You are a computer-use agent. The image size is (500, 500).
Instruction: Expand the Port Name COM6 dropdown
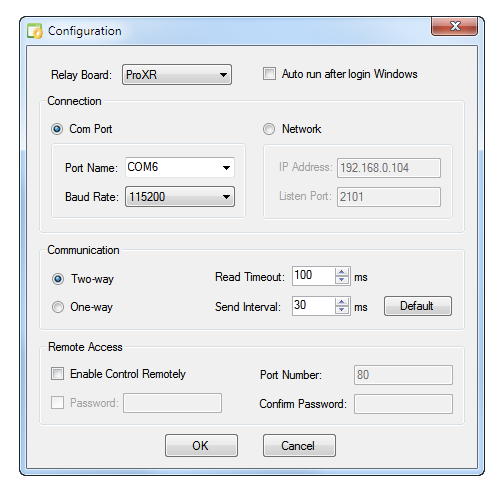pos(180,167)
